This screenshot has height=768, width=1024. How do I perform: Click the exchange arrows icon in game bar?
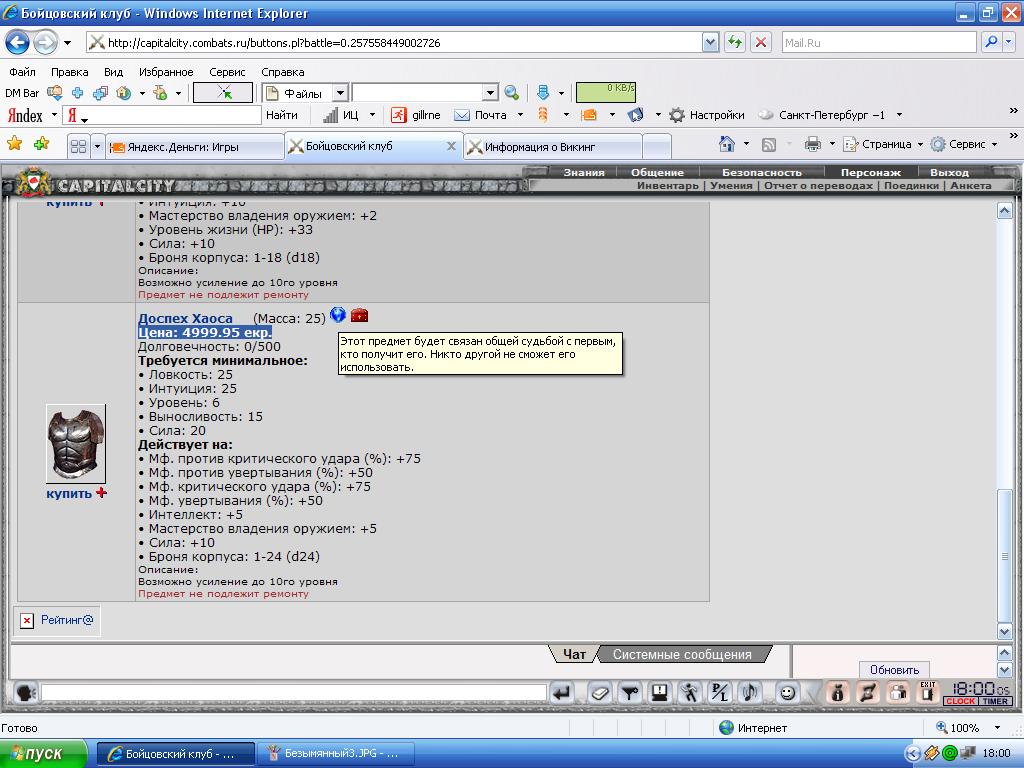tap(868, 692)
